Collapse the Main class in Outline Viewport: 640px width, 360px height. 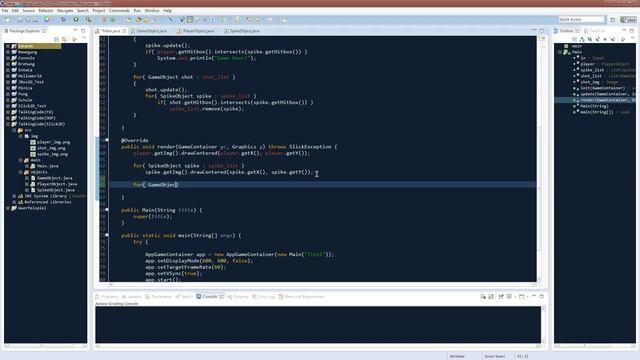coord(560,52)
